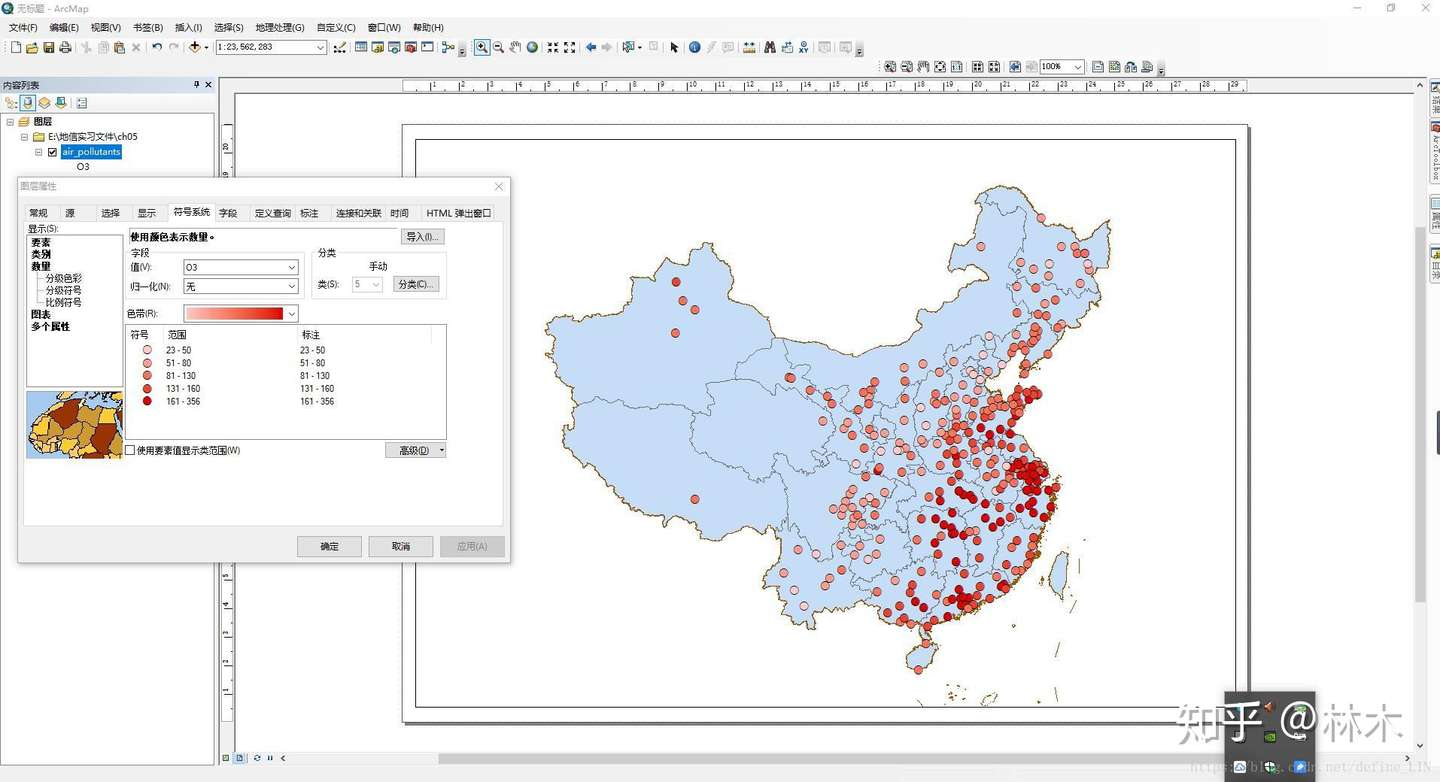Open the Measure ruler tool
This screenshot has width=1440, height=782.
coord(749,47)
